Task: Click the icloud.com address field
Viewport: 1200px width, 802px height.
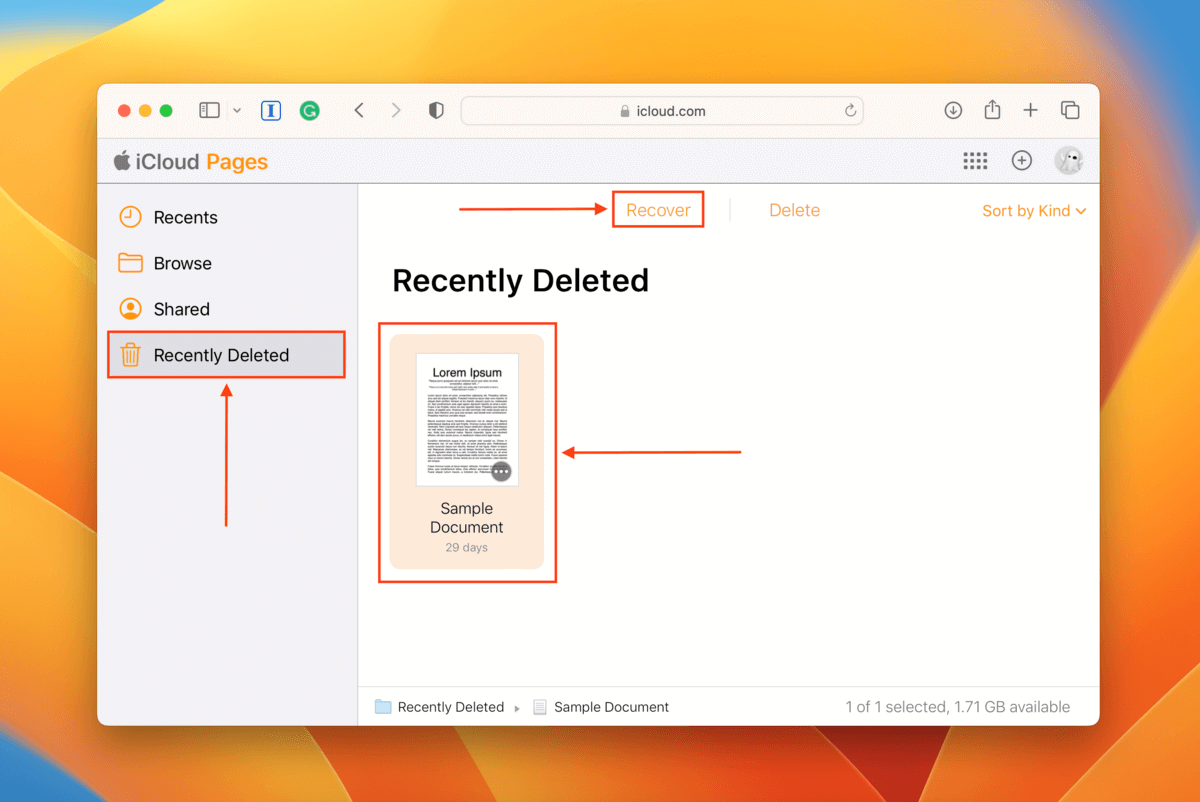Action: (x=662, y=111)
